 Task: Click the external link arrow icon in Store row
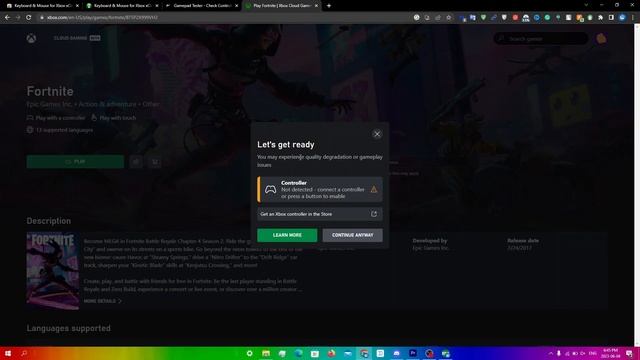(373, 214)
